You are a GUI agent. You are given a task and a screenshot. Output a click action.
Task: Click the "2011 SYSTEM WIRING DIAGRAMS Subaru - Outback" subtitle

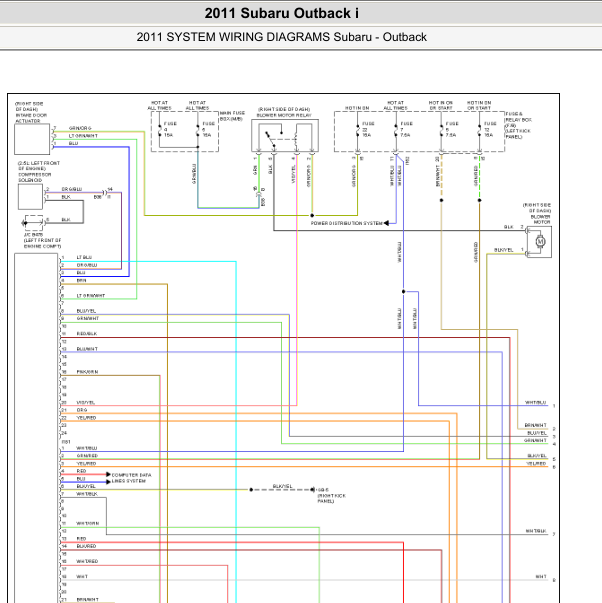(282, 37)
